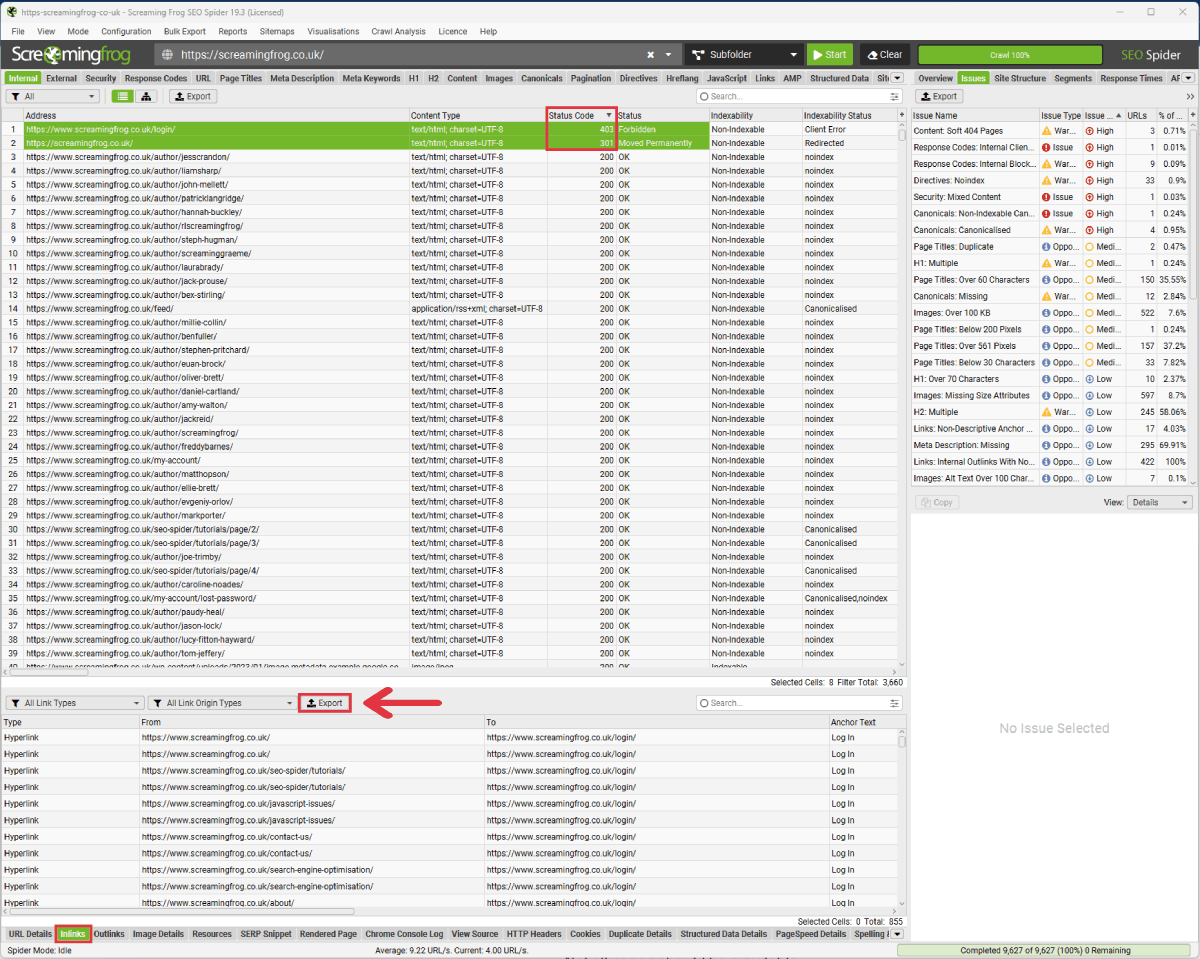Switch to tree view icon
The height and width of the screenshot is (959, 1200).
tap(147, 96)
